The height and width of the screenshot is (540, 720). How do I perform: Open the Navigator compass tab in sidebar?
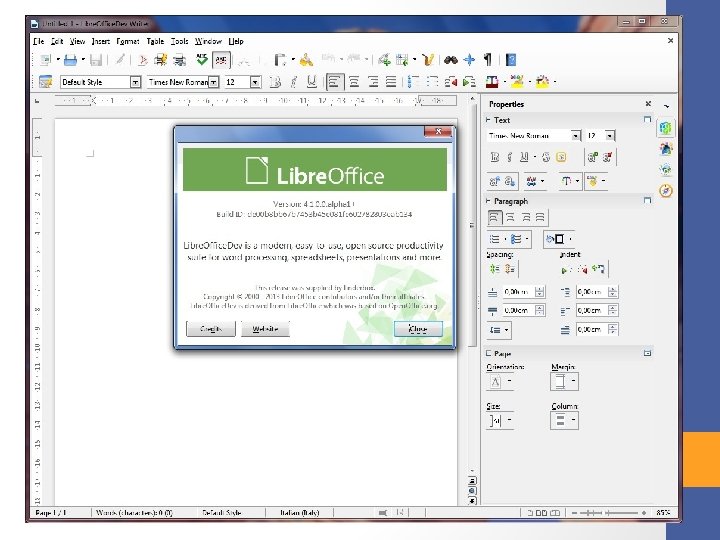point(665,190)
